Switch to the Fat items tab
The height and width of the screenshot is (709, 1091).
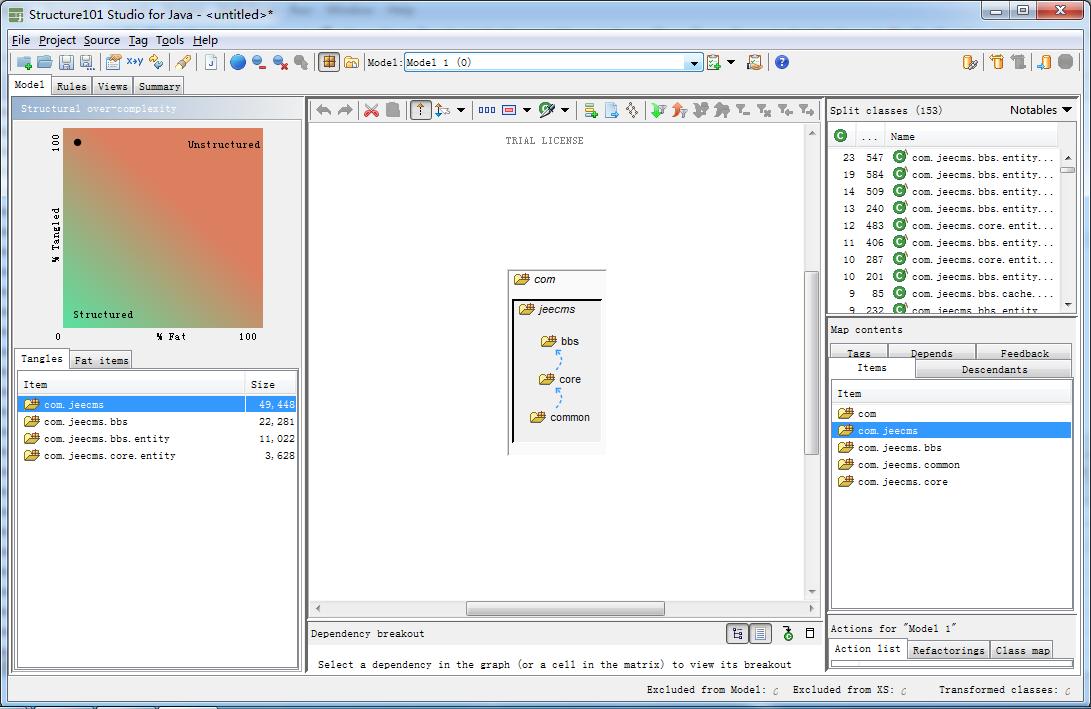101,360
